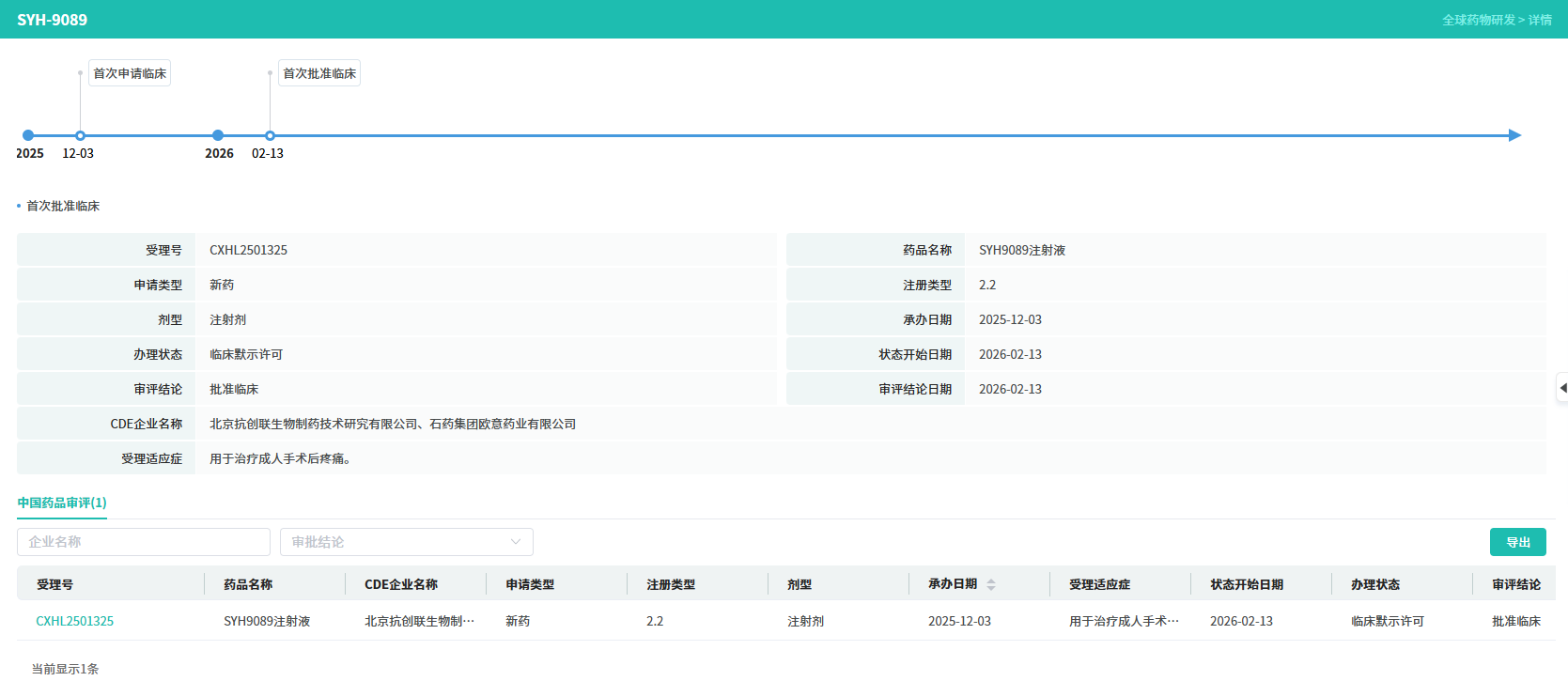Type in the 企业名称 search field
This screenshot has height=681, width=1568.
point(144,542)
